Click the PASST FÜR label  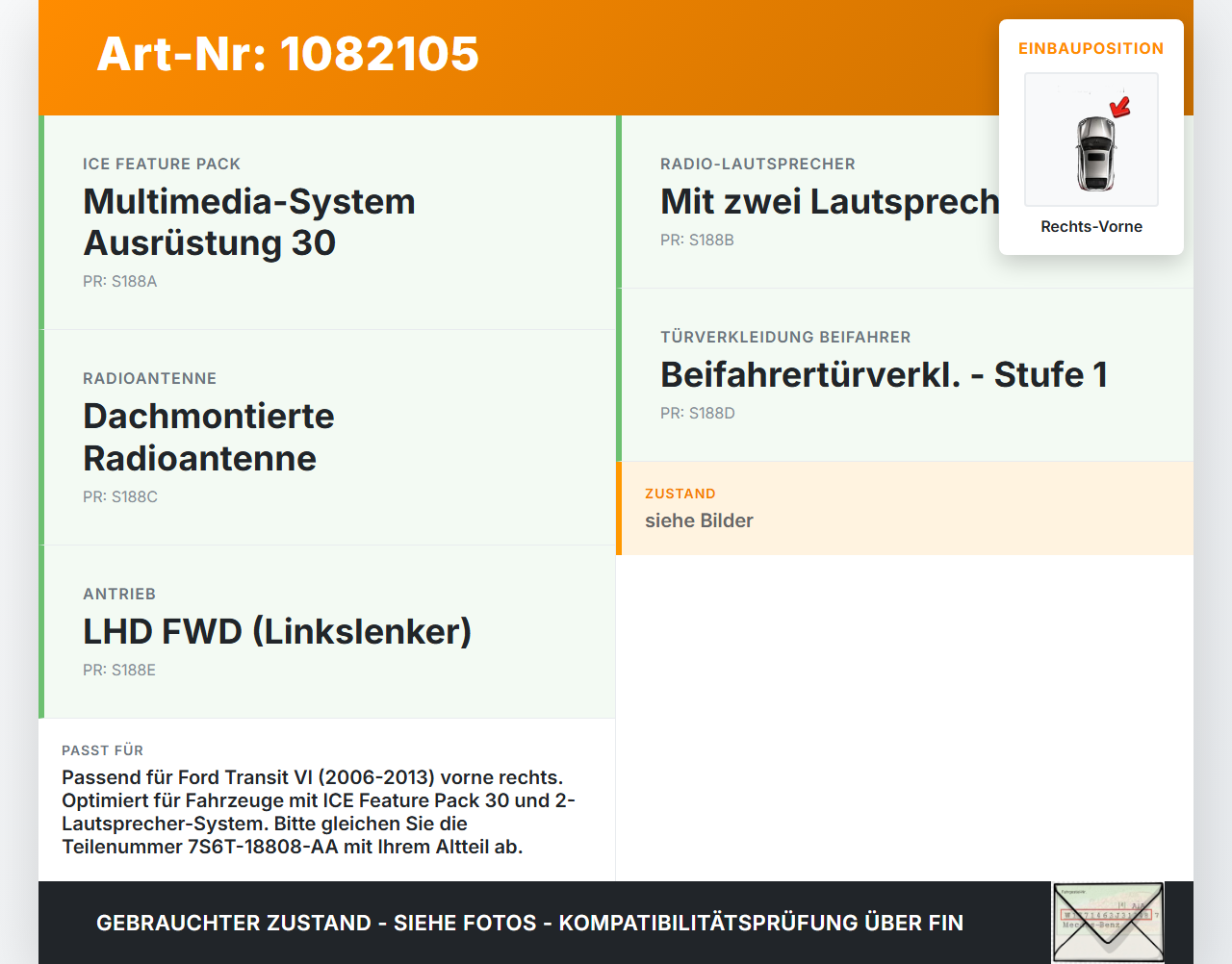[x=102, y=750]
